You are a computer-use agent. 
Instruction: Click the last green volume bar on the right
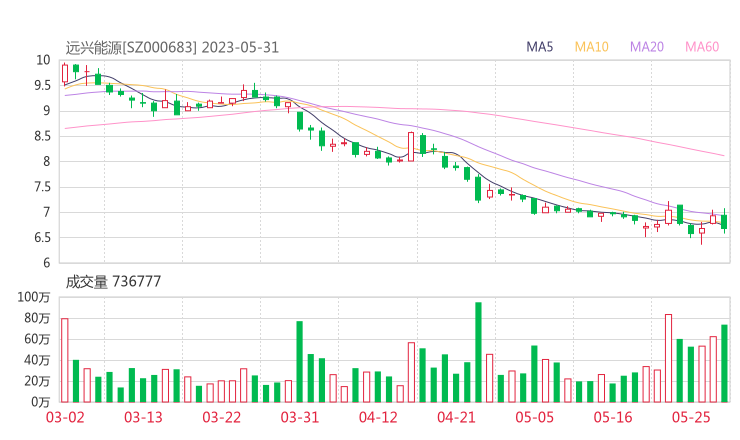click(724, 364)
